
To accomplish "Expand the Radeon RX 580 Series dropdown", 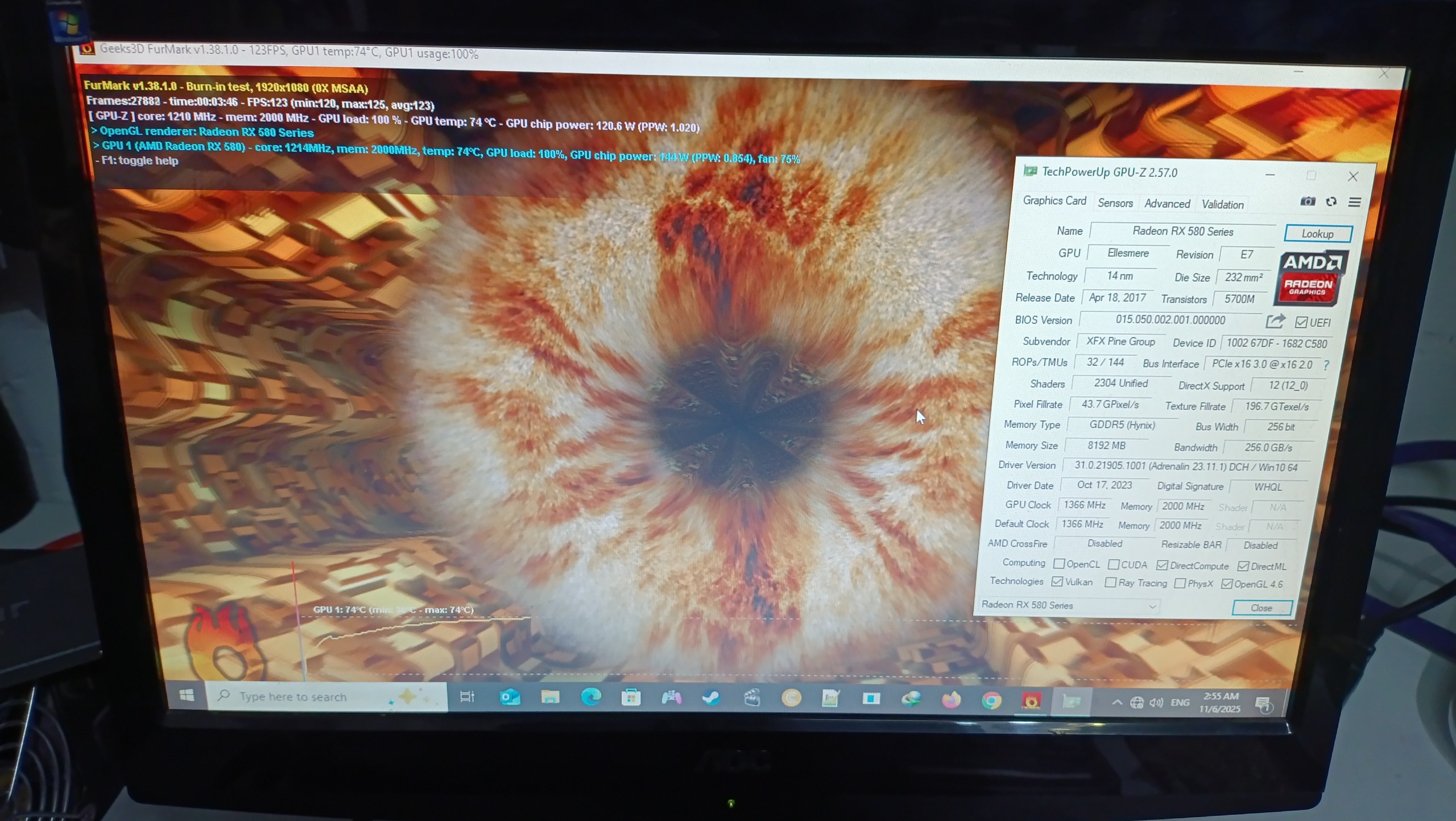I will tap(1152, 606).
